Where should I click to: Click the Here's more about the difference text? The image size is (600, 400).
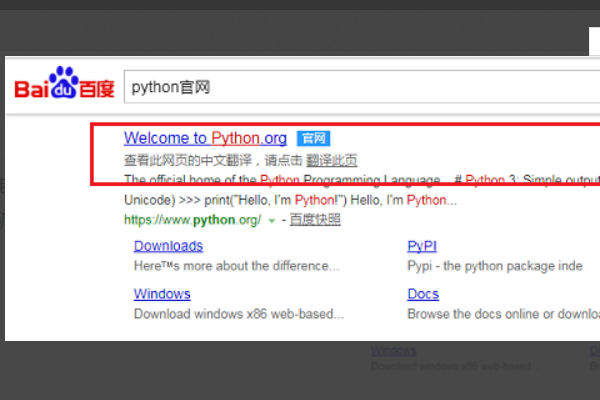pos(236,266)
